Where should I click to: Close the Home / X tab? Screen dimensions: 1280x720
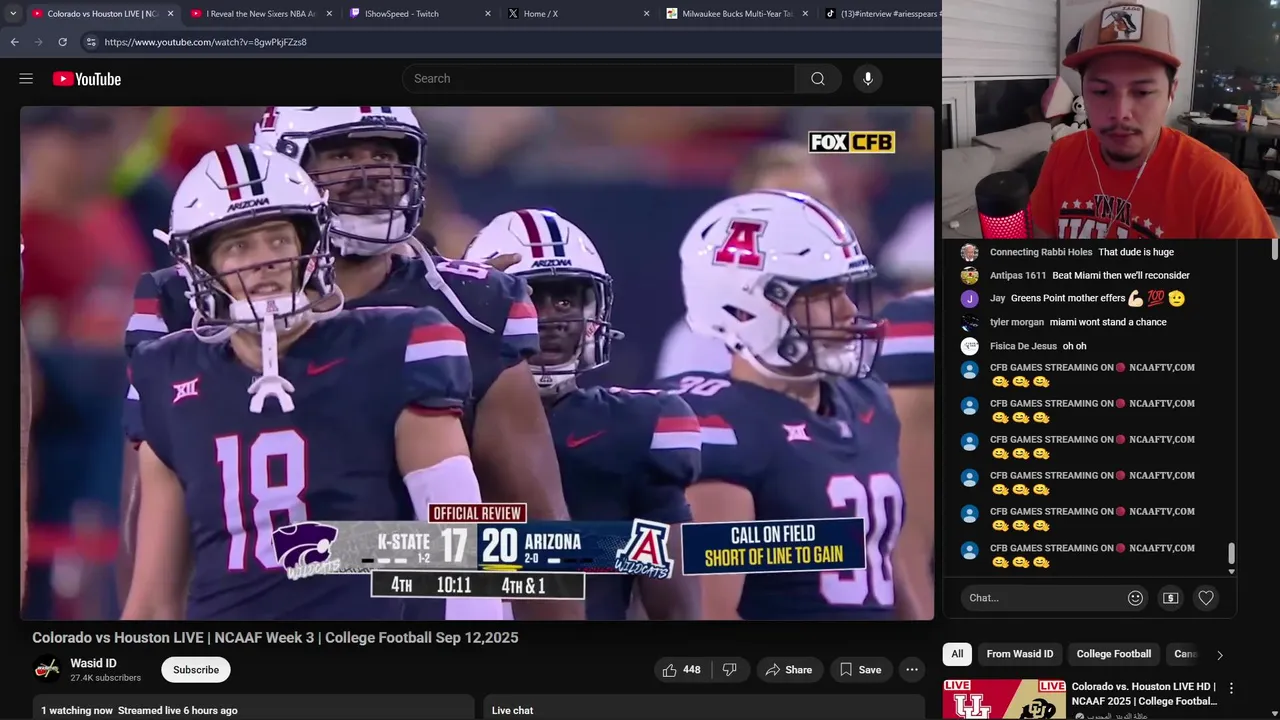tap(646, 14)
